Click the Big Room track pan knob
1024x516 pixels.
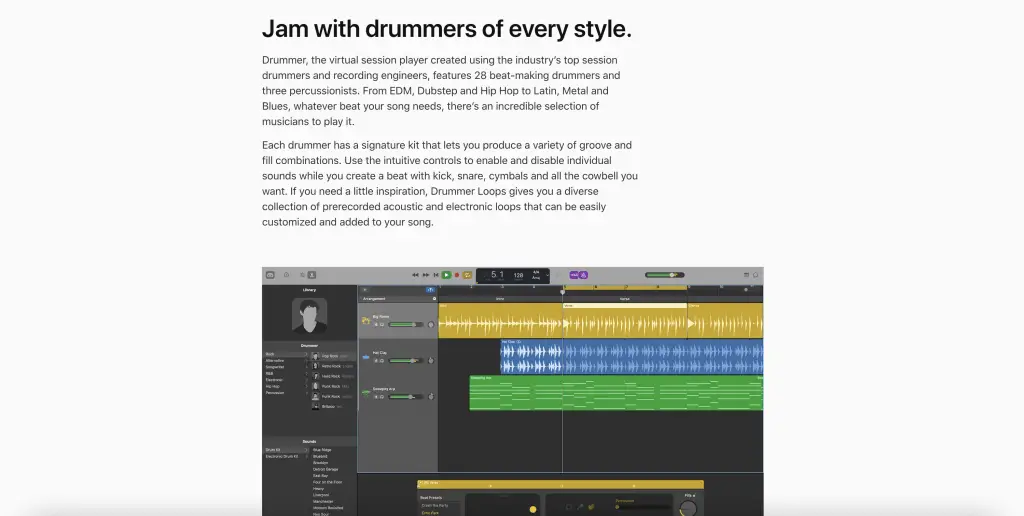pyautogui.click(x=430, y=325)
